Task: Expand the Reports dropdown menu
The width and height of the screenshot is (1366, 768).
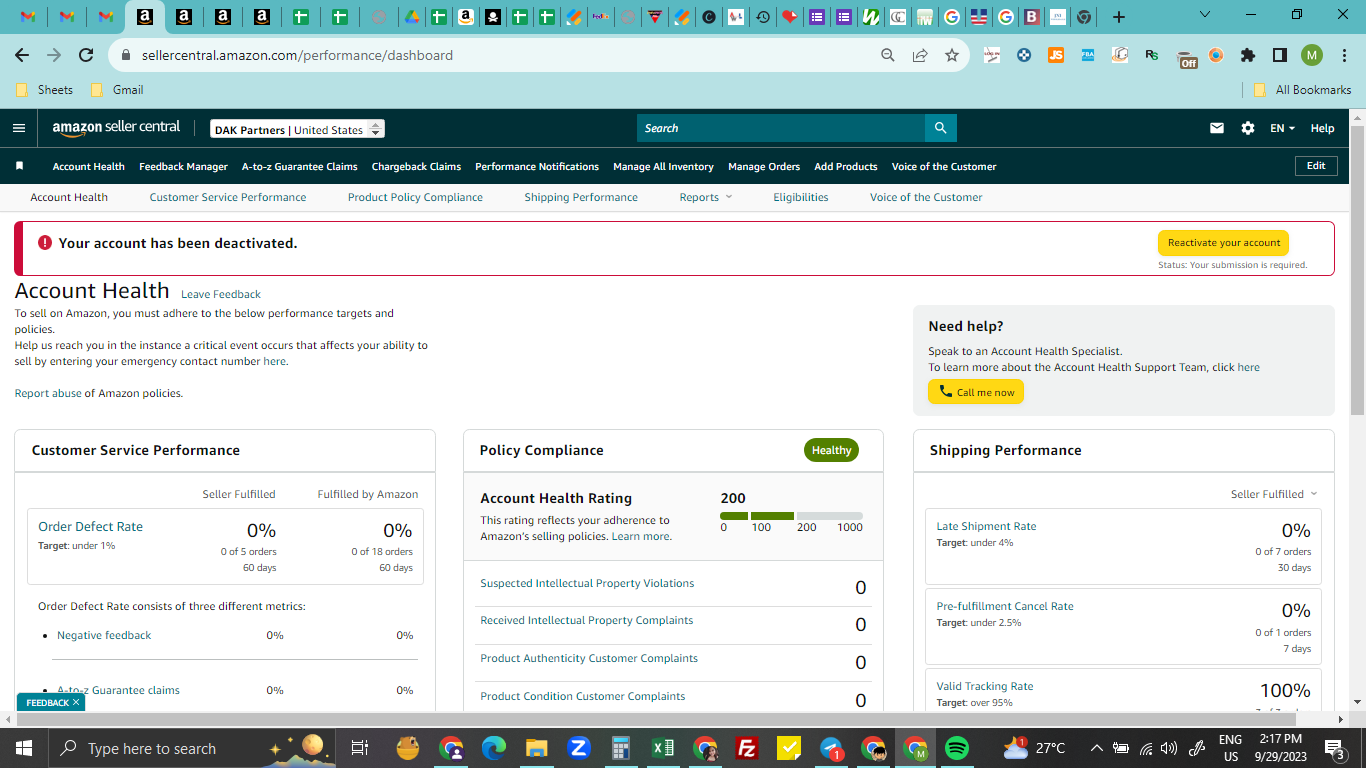Action: pyautogui.click(x=705, y=197)
